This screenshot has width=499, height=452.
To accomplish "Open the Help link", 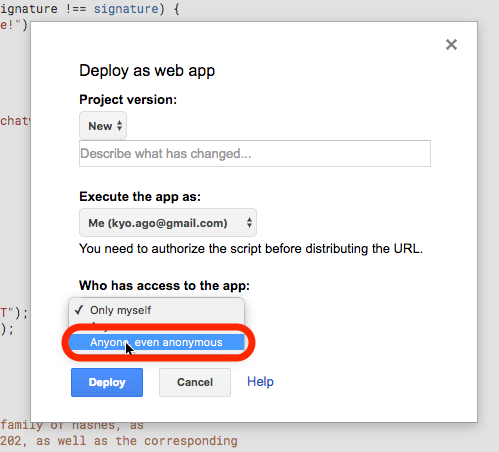I will pos(260,382).
